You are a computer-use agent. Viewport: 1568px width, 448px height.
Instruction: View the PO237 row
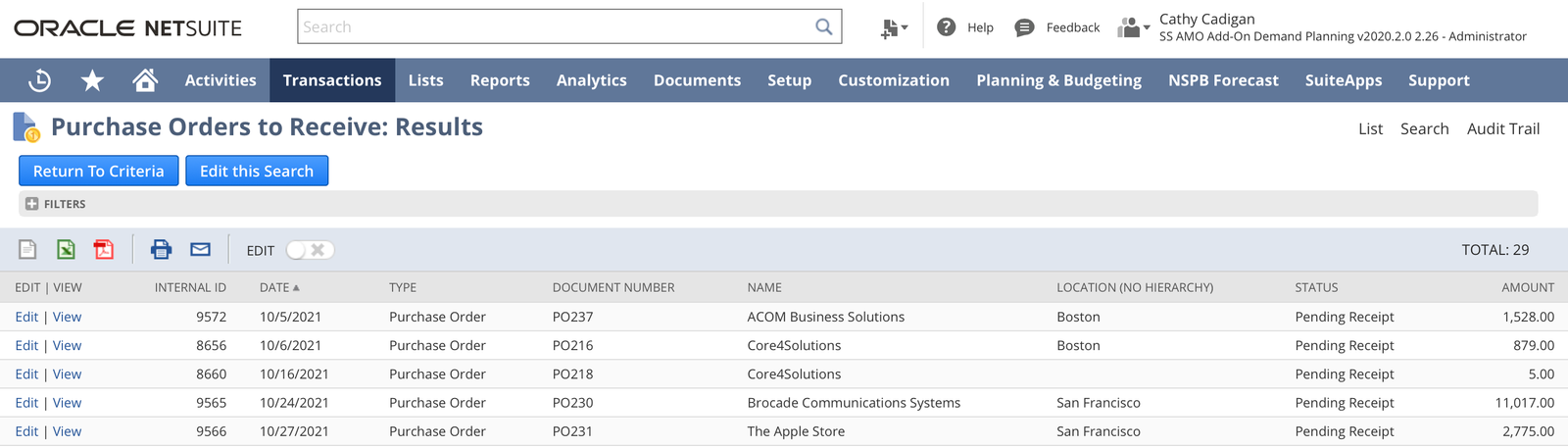tap(67, 317)
